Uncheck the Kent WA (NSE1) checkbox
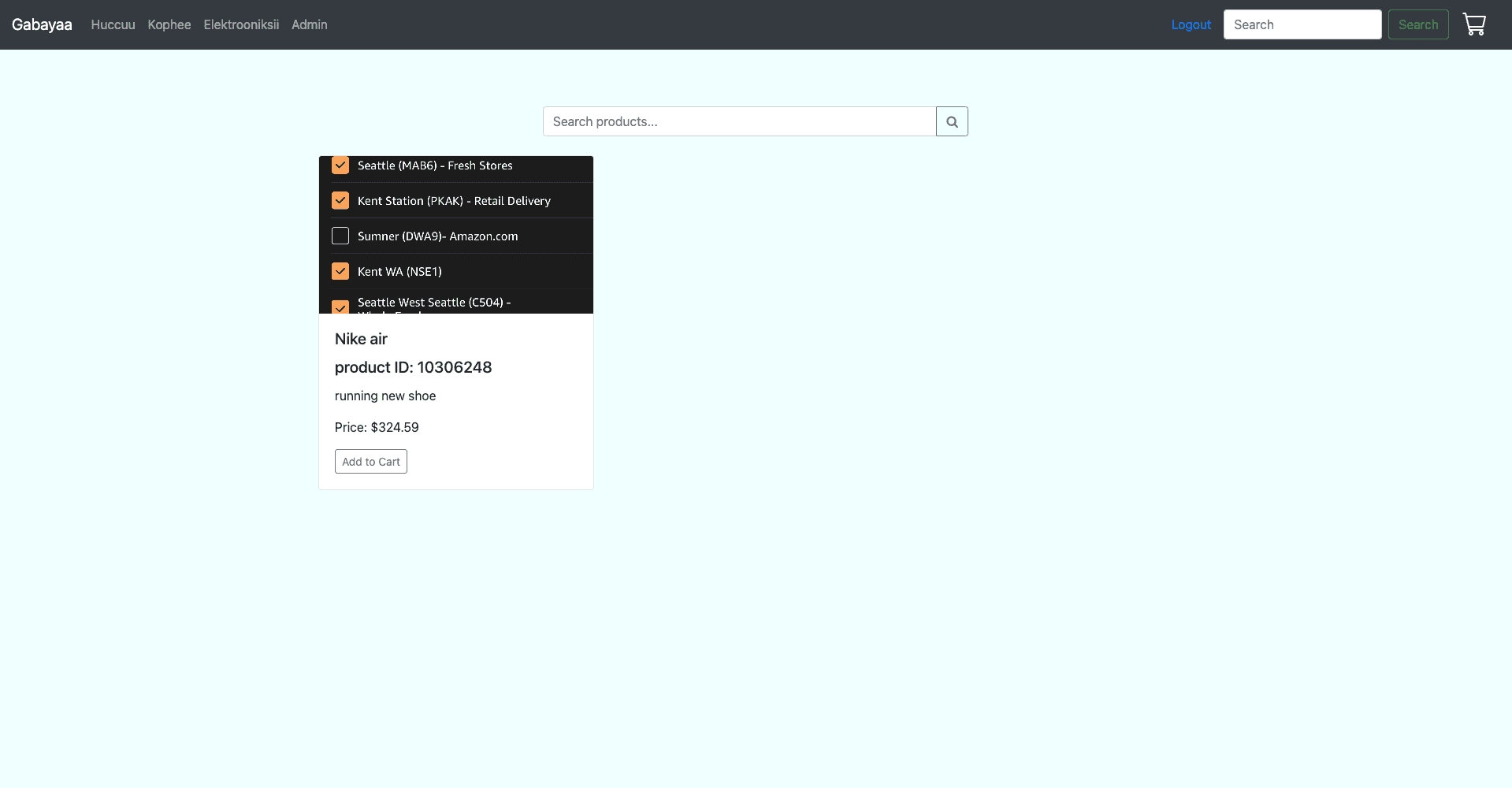1512x788 pixels. pyautogui.click(x=340, y=272)
